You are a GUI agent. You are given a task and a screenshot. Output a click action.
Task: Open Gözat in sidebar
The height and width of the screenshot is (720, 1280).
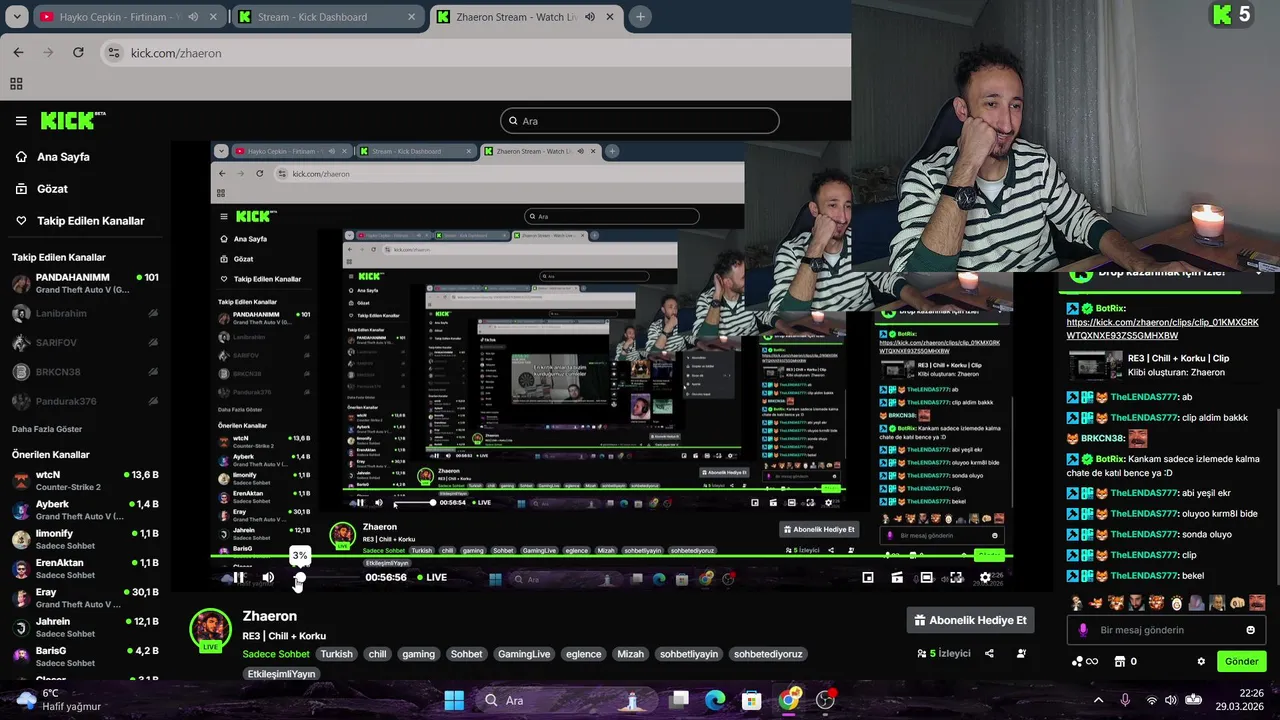pyautogui.click(x=52, y=189)
